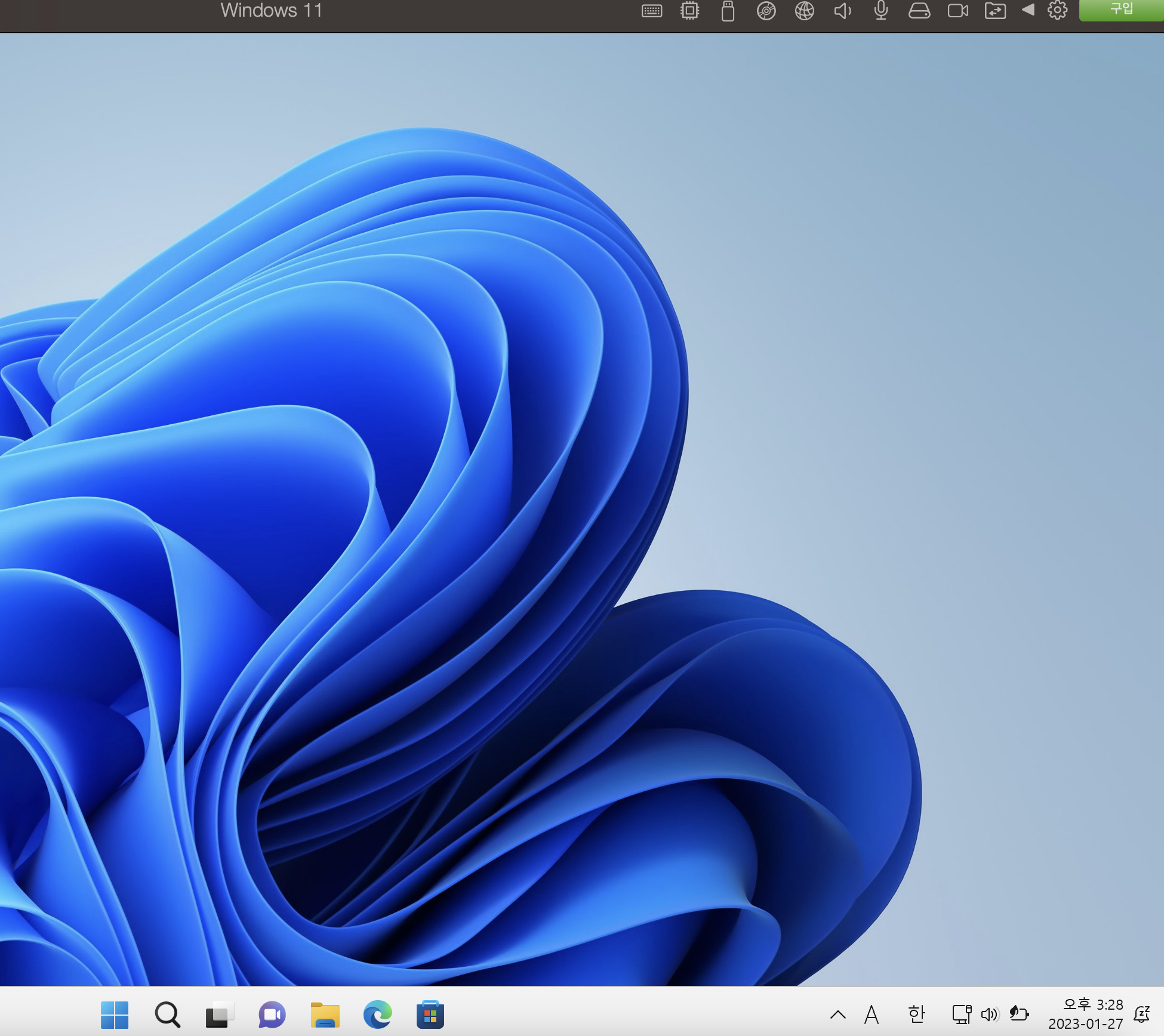Click the VM toolbar speaker icon
The height and width of the screenshot is (1036, 1164).
point(842,11)
